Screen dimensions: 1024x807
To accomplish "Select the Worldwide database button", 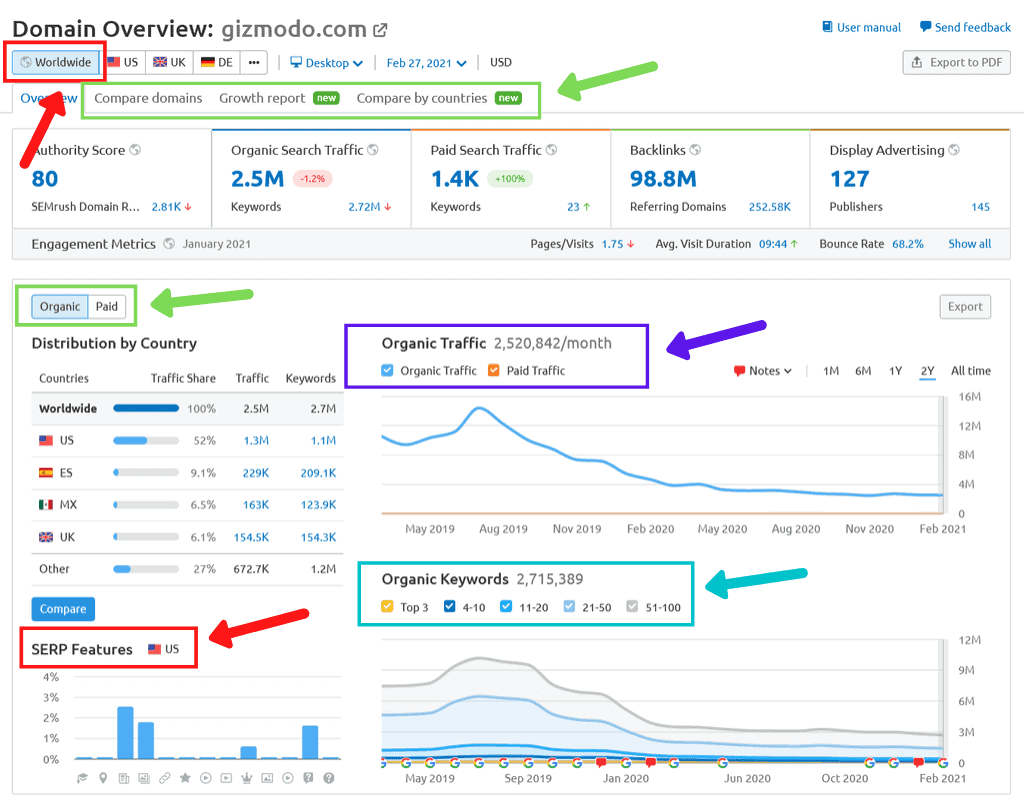I will tap(56, 63).
